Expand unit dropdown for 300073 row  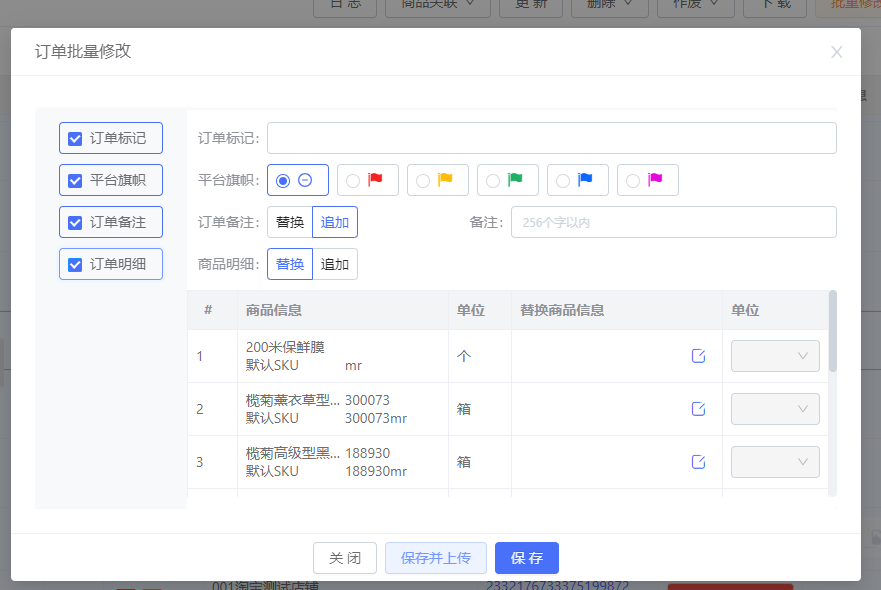click(775, 409)
